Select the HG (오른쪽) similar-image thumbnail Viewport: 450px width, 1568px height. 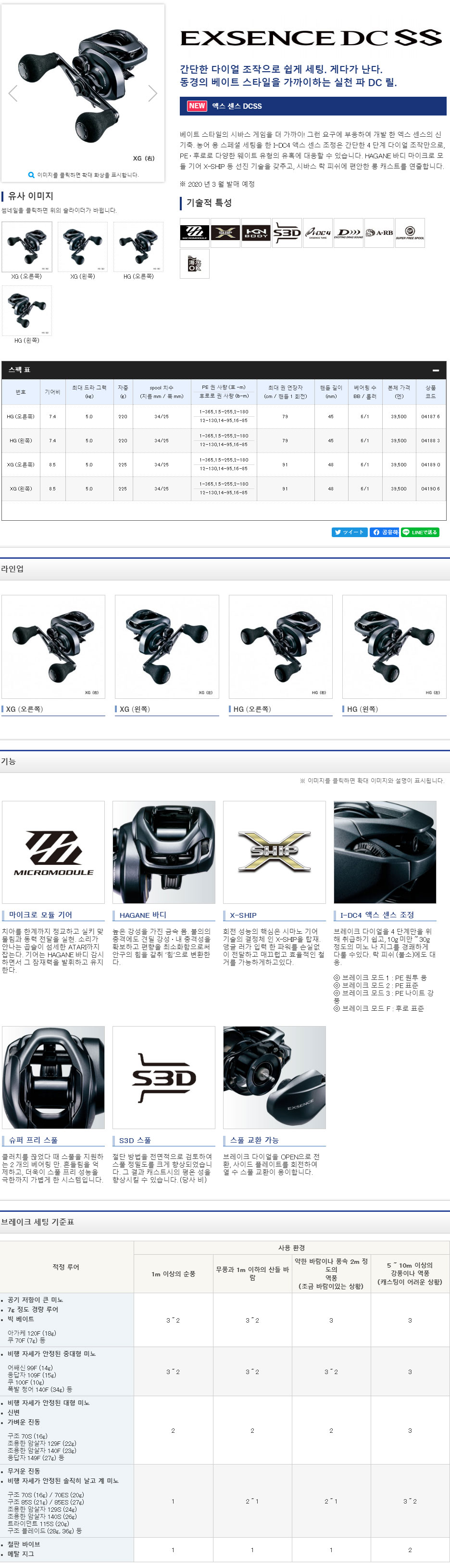click(138, 246)
